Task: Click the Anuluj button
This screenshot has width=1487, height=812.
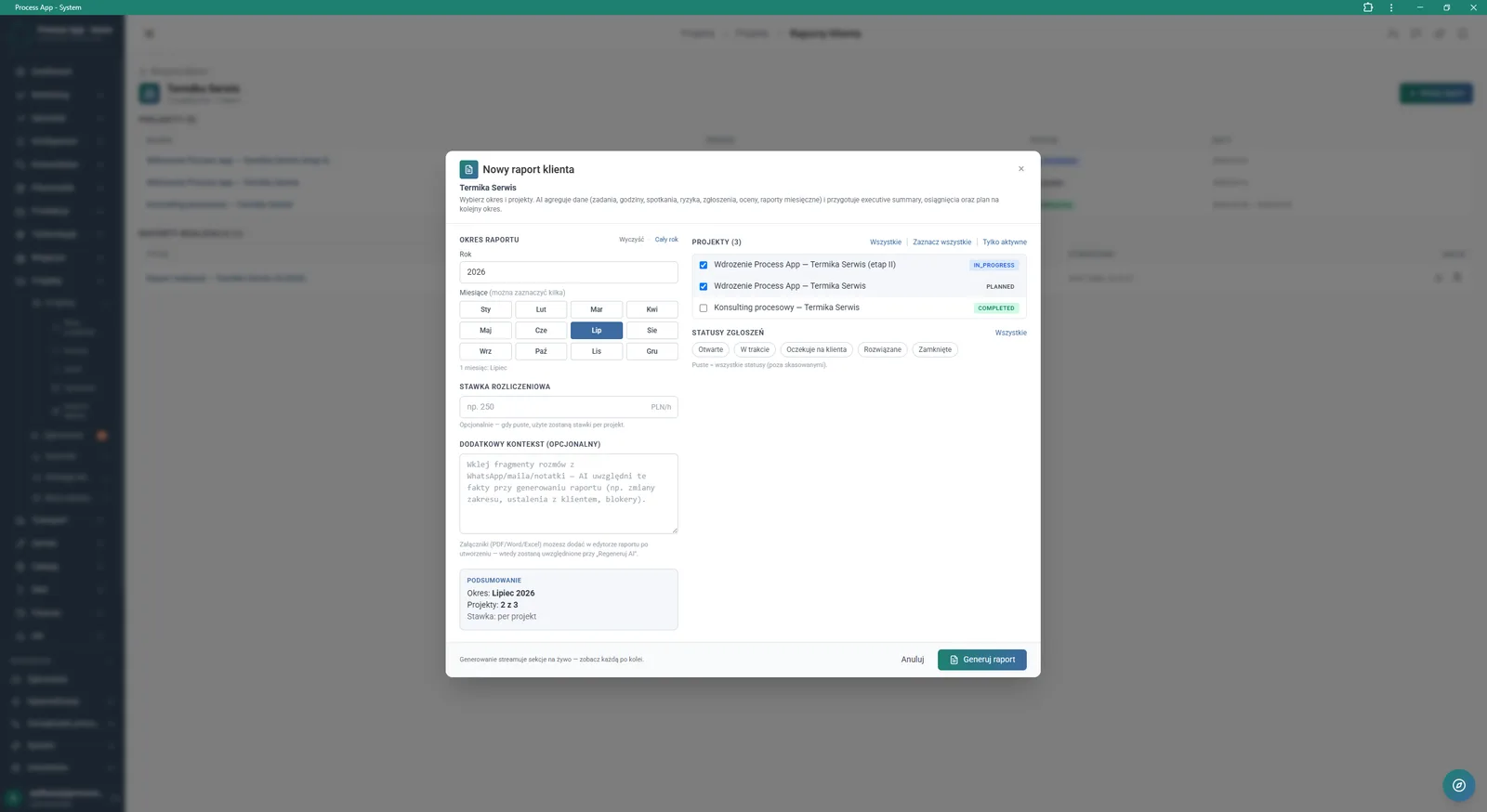Action: (x=913, y=660)
